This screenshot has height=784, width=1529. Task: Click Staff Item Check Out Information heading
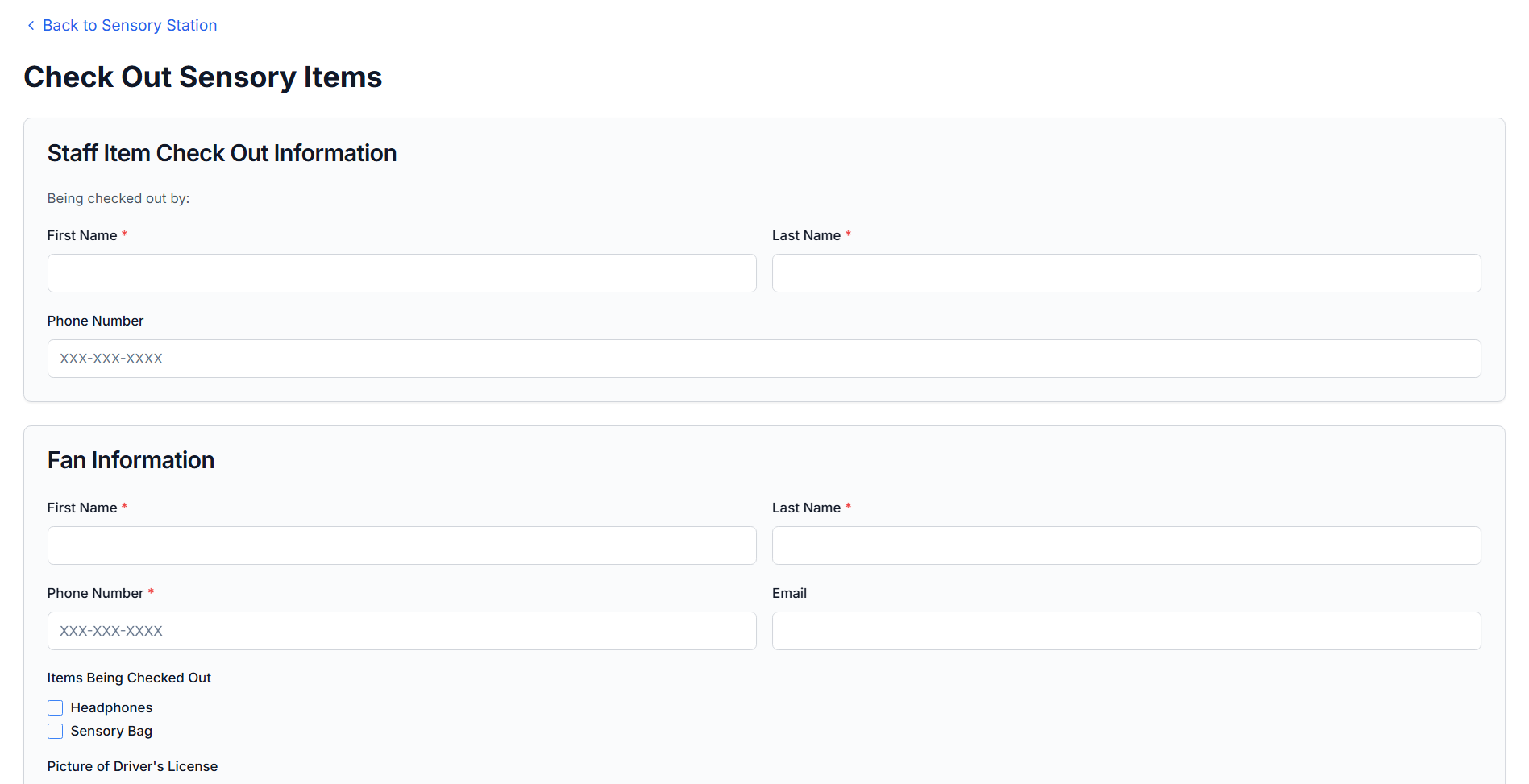point(222,153)
